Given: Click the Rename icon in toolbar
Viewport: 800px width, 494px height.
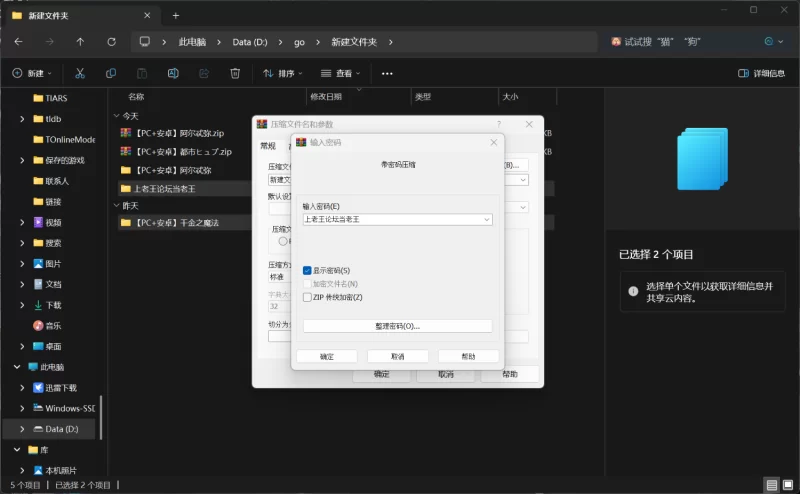Looking at the screenshot, I should (173, 73).
